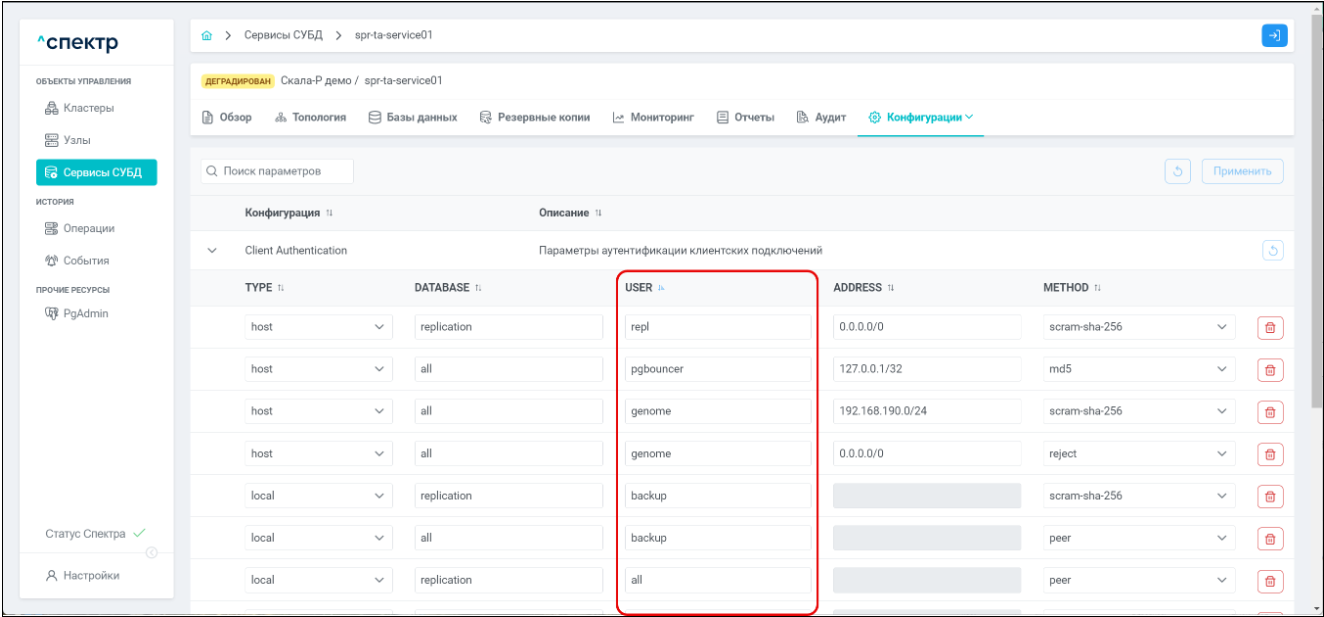
Task: Click the home icon in breadcrumb
Action: pos(207,36)
